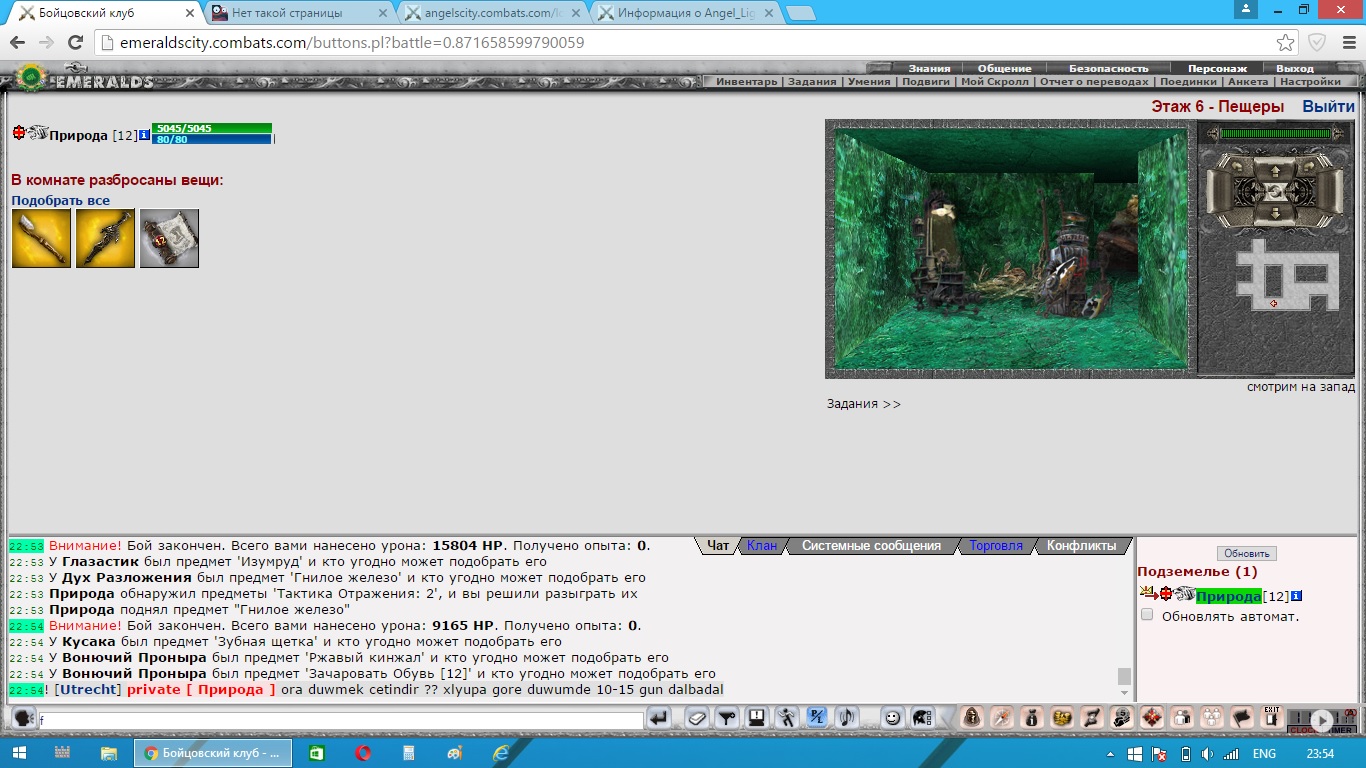This screenshot has width=1366, height=768.
Task: Open the chat filter funnel icon
Action: pos(727,717)
